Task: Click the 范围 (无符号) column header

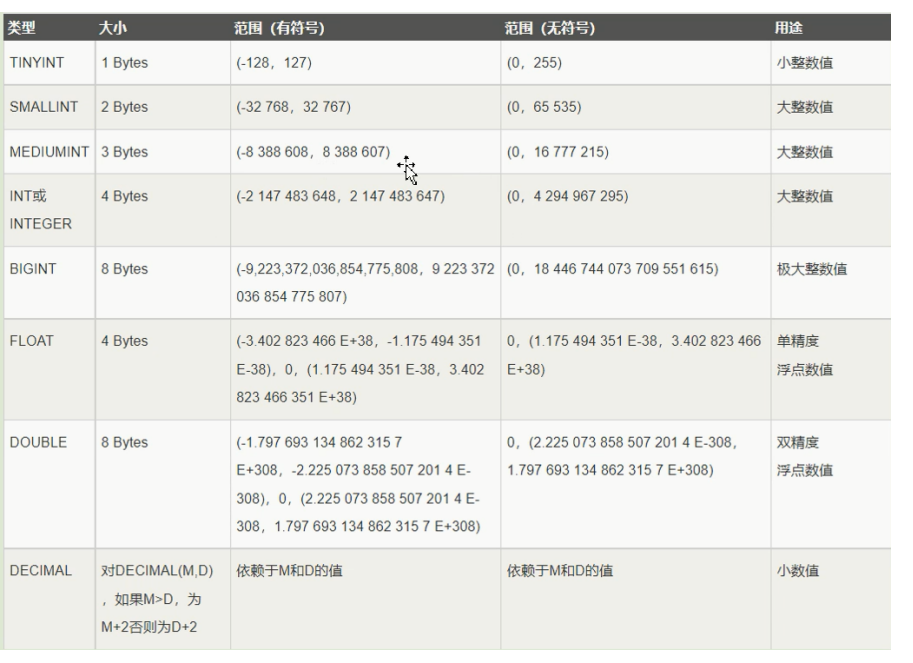Action: click(x=550, y=28)
